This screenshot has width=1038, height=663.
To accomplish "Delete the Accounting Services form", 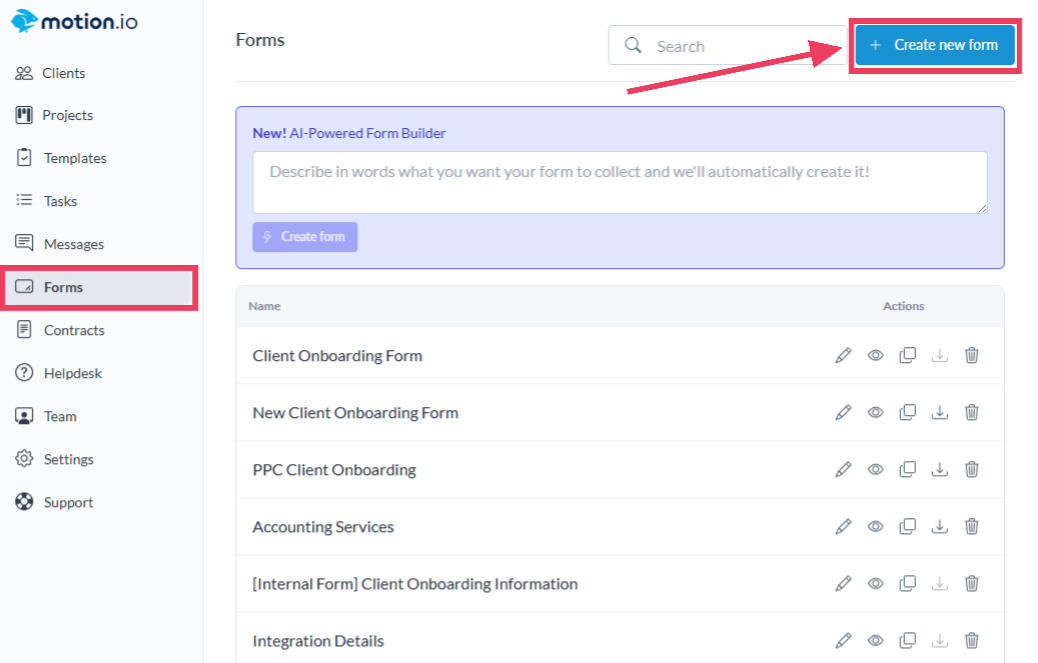I will pyautogui.click(x=971, y=526).
